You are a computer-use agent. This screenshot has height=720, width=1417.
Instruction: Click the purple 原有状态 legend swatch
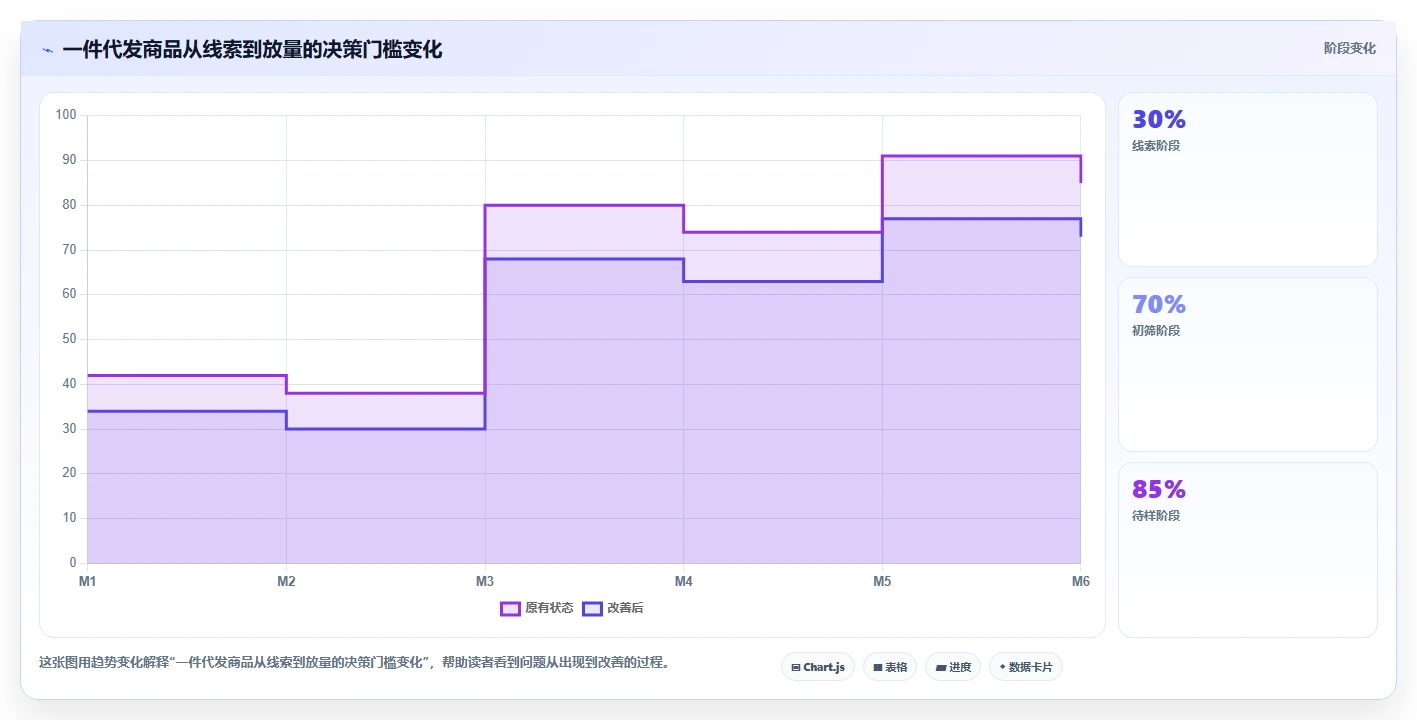tap(510, 608)
